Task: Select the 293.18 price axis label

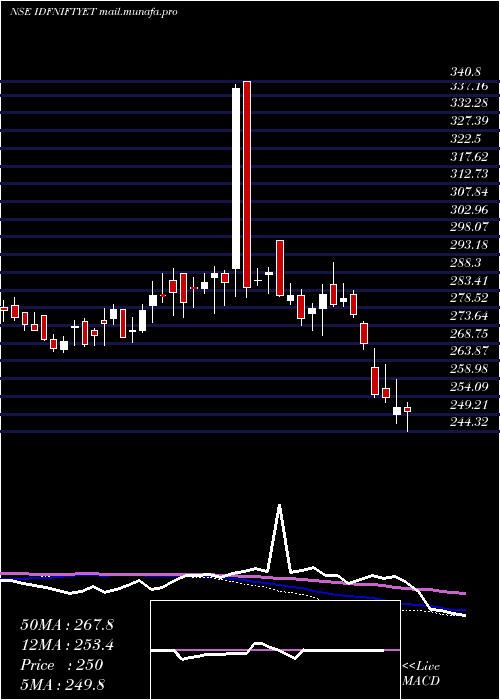Action: point(468,245)
